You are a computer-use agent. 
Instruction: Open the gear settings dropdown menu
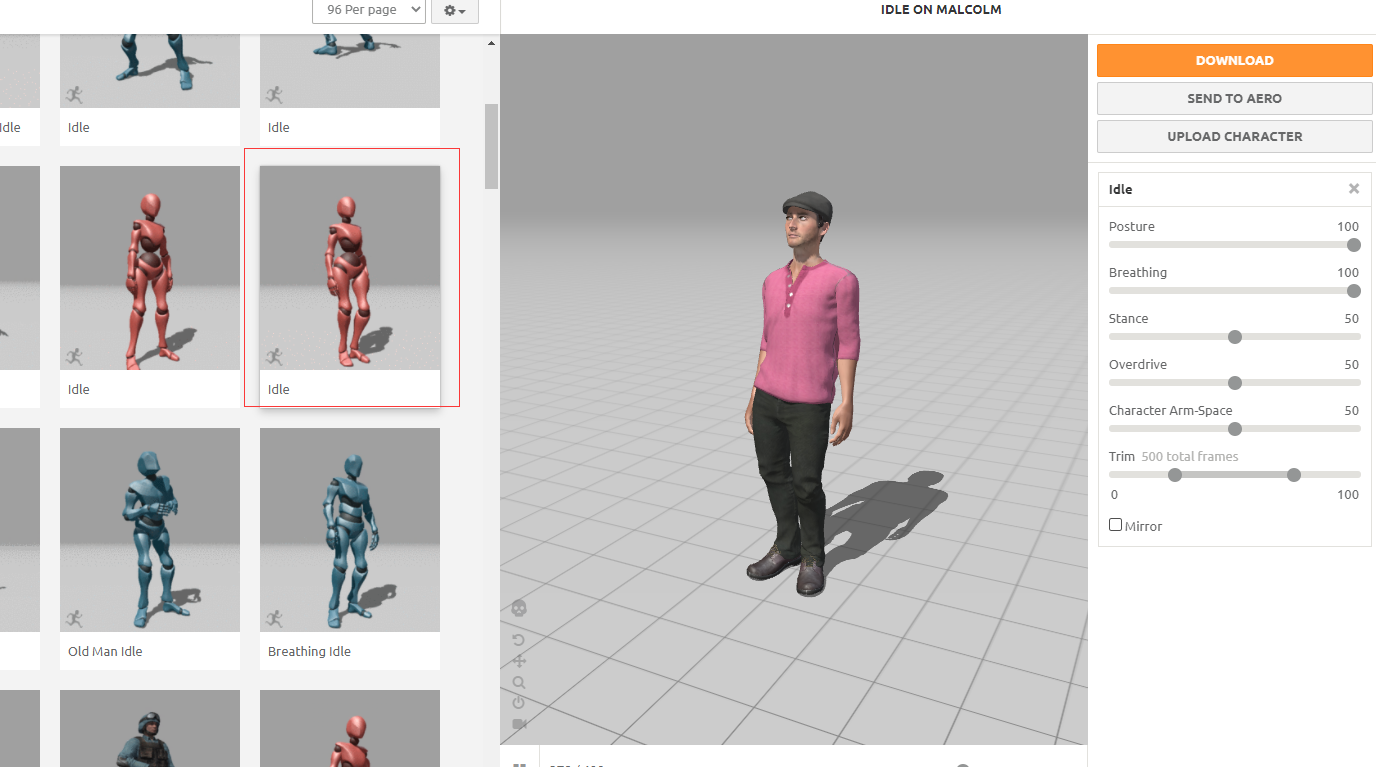coord(454,10)
